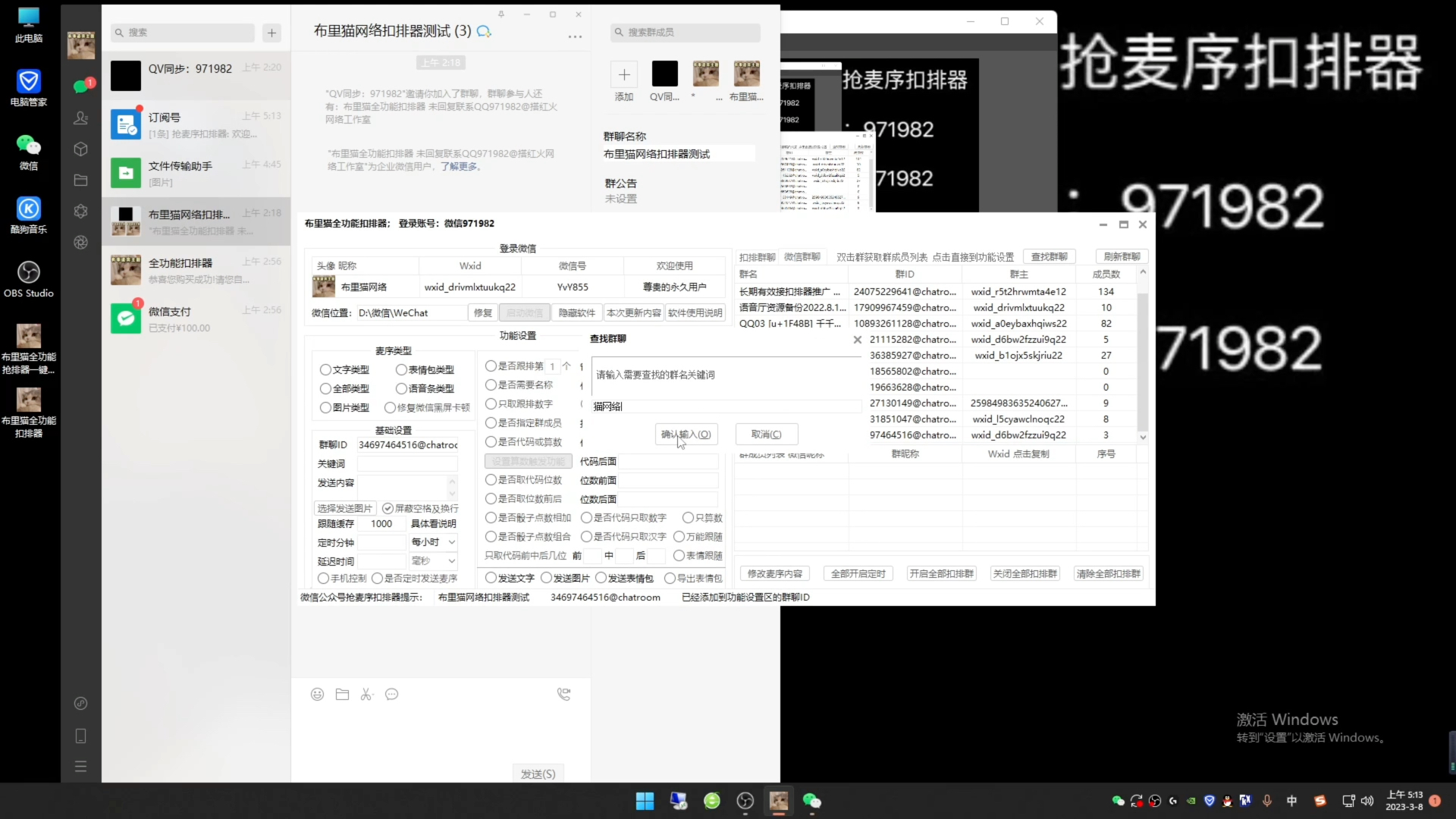1456x819 pixels.
Task: Open WeChat contacts sidebar icon
Action: 80,118
